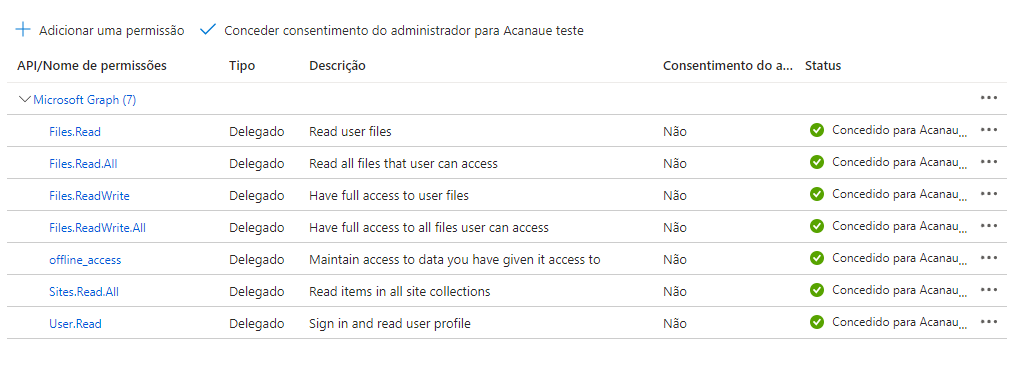
Task: Click green granted status icon for Sites.Read.All
Action: point(816,290)
